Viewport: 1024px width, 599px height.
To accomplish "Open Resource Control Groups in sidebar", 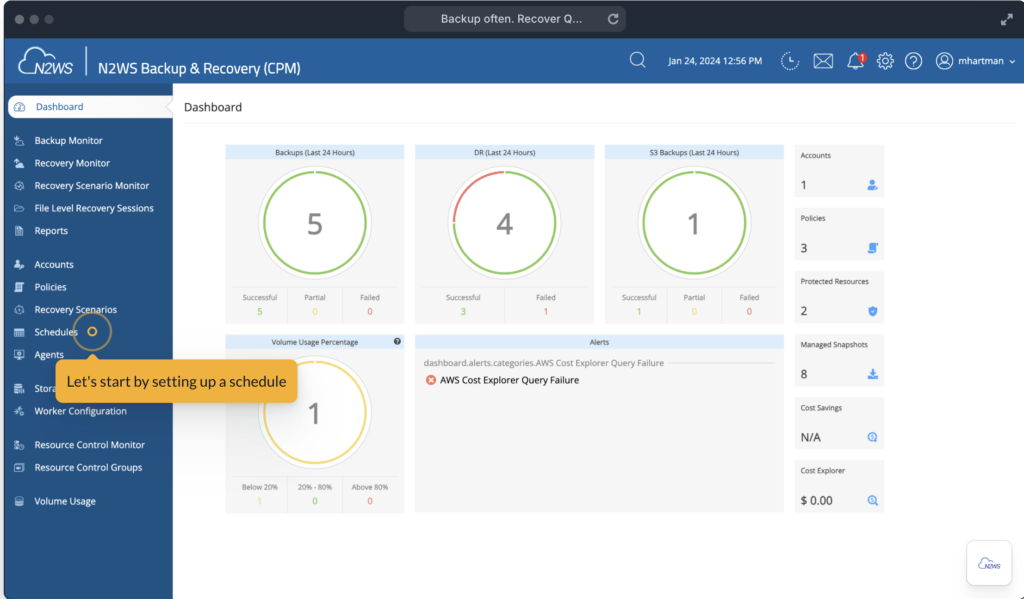I will click(90, 467).
